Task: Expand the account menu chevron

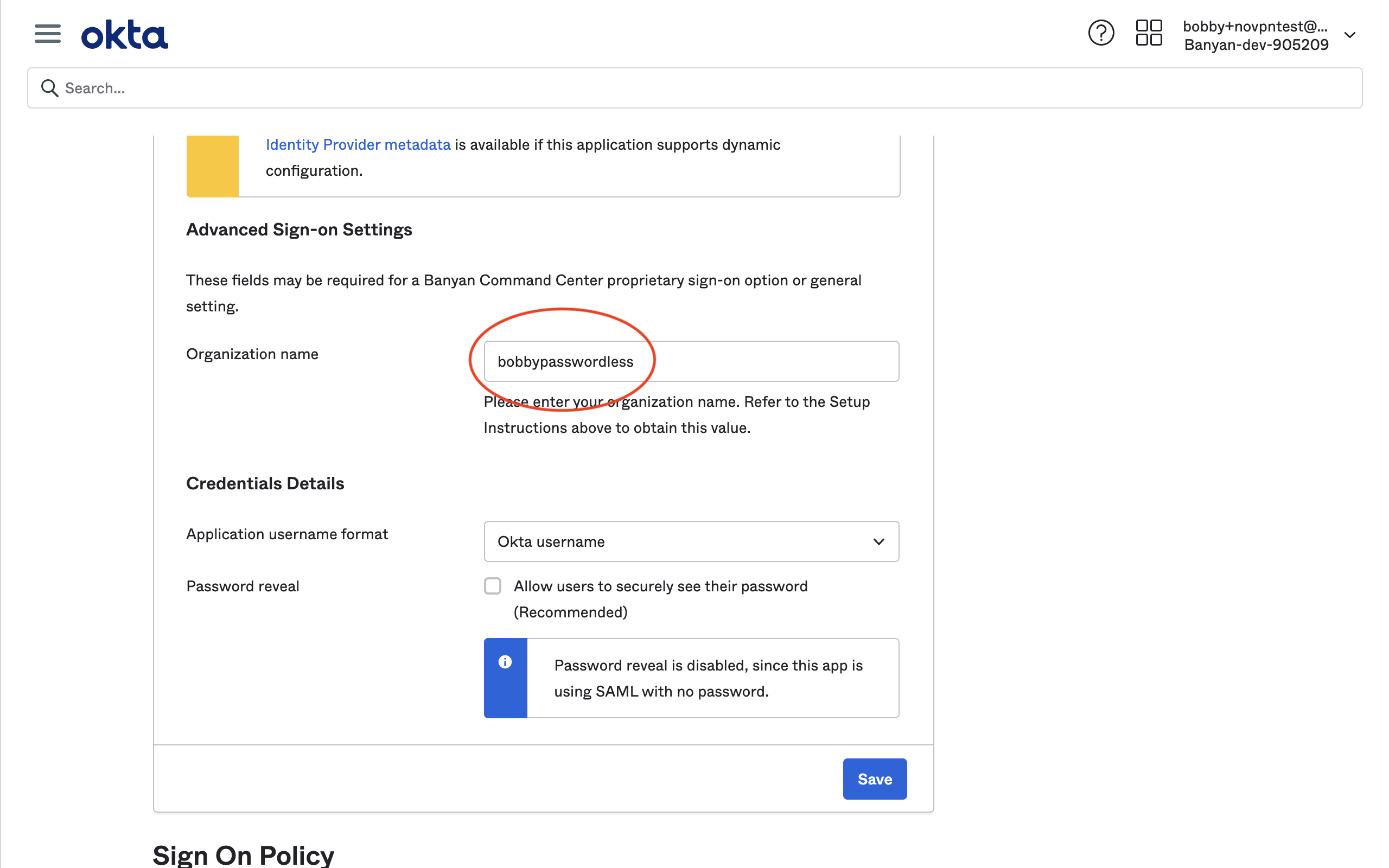Action: tap(1350, 35)
